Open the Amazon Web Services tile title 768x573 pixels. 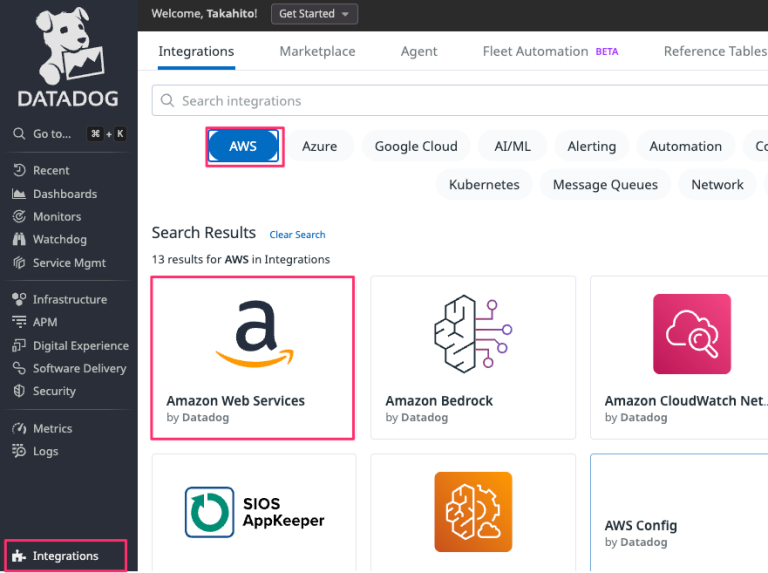click(x=236, y=401)
